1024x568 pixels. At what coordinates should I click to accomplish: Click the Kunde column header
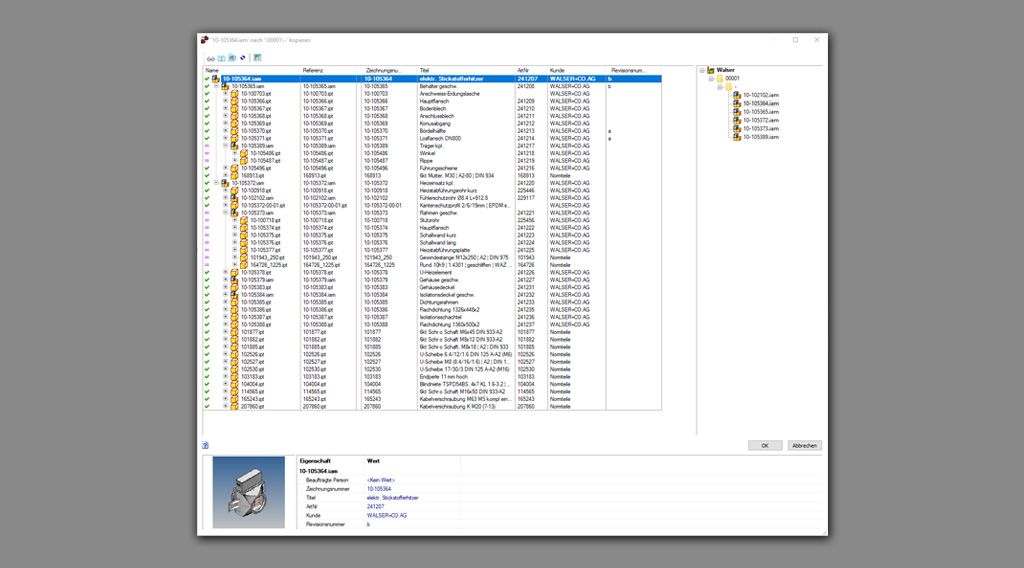[557, 70]
